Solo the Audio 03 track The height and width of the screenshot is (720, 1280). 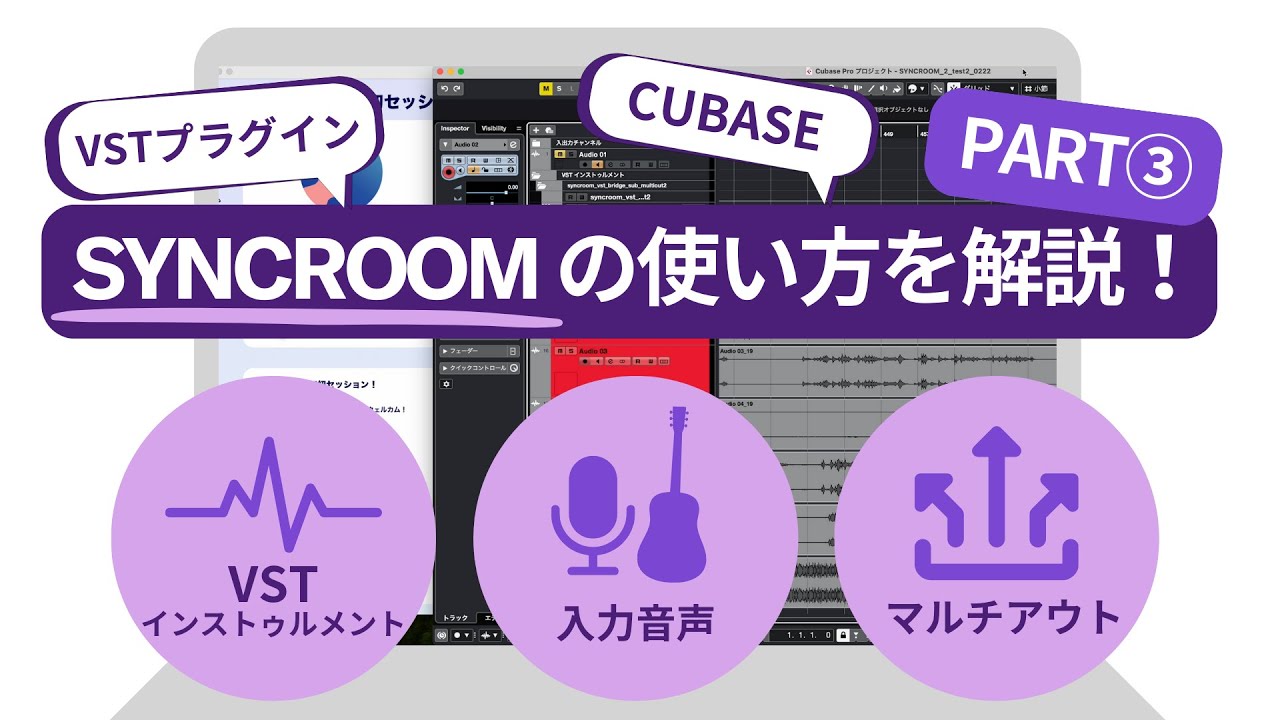coord(571,351)
